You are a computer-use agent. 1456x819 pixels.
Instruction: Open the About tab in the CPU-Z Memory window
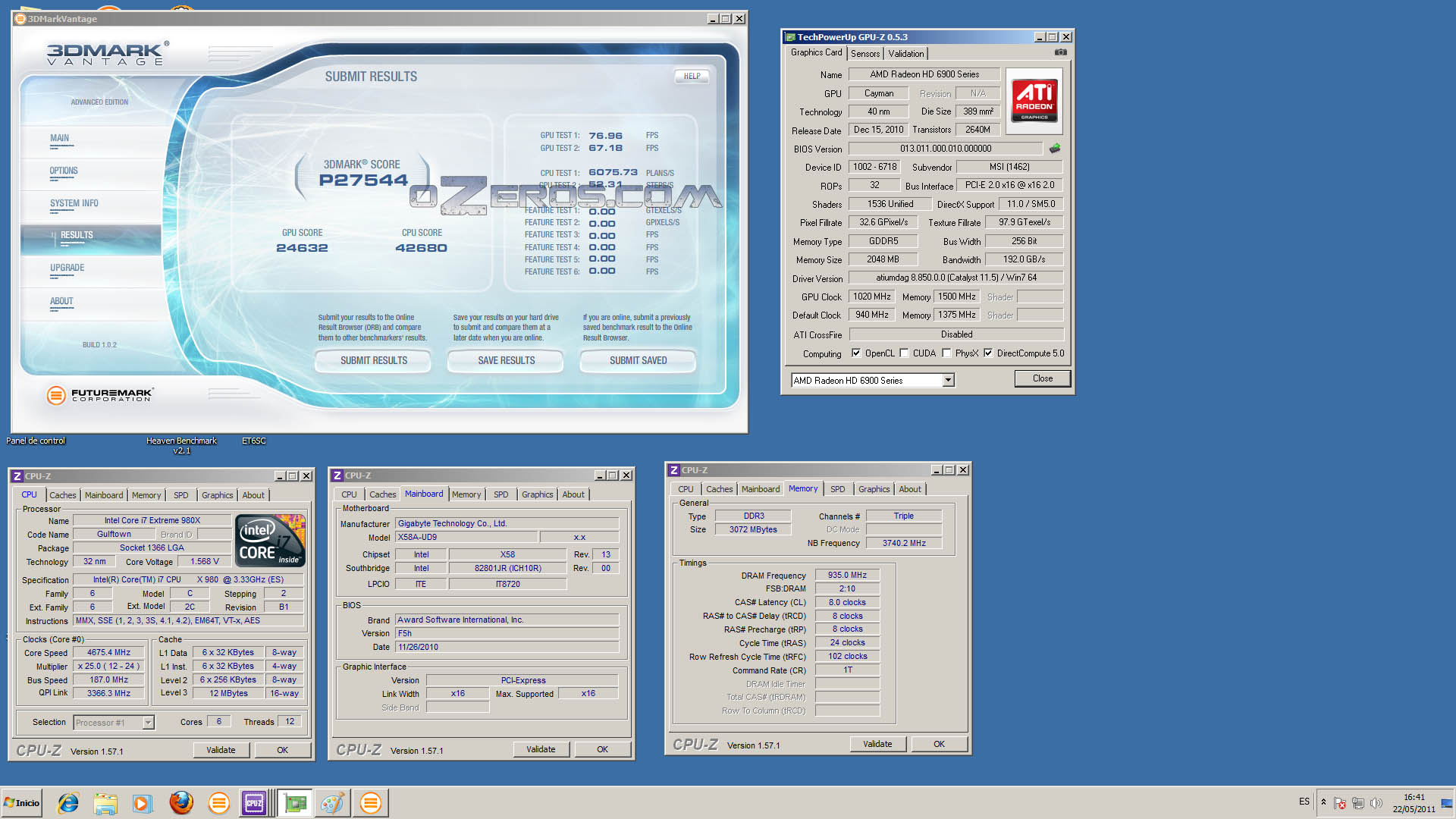click(x=910, y=489)
